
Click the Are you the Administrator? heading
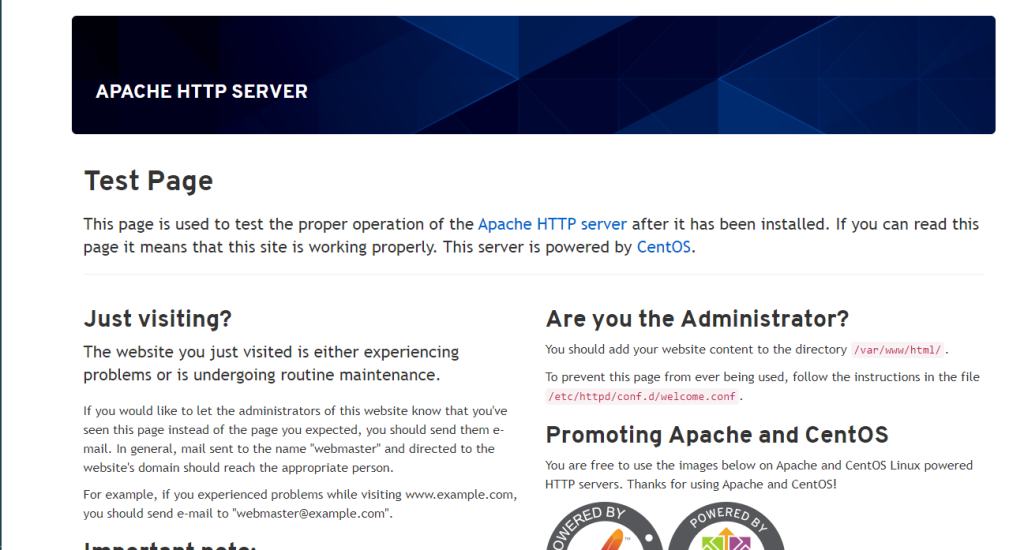(x=697, y=319)
